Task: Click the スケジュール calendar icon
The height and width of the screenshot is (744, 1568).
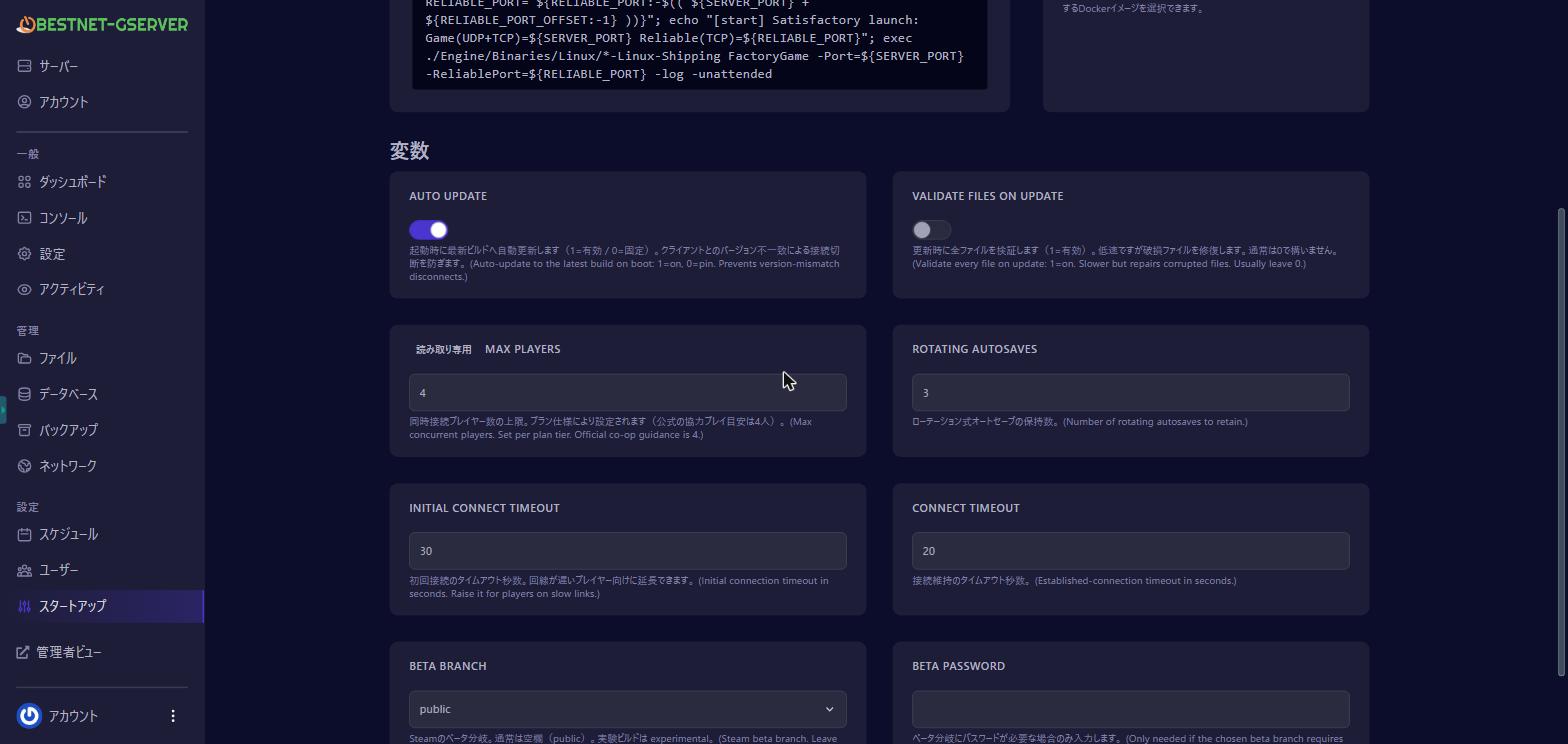Action: (25, 534)
